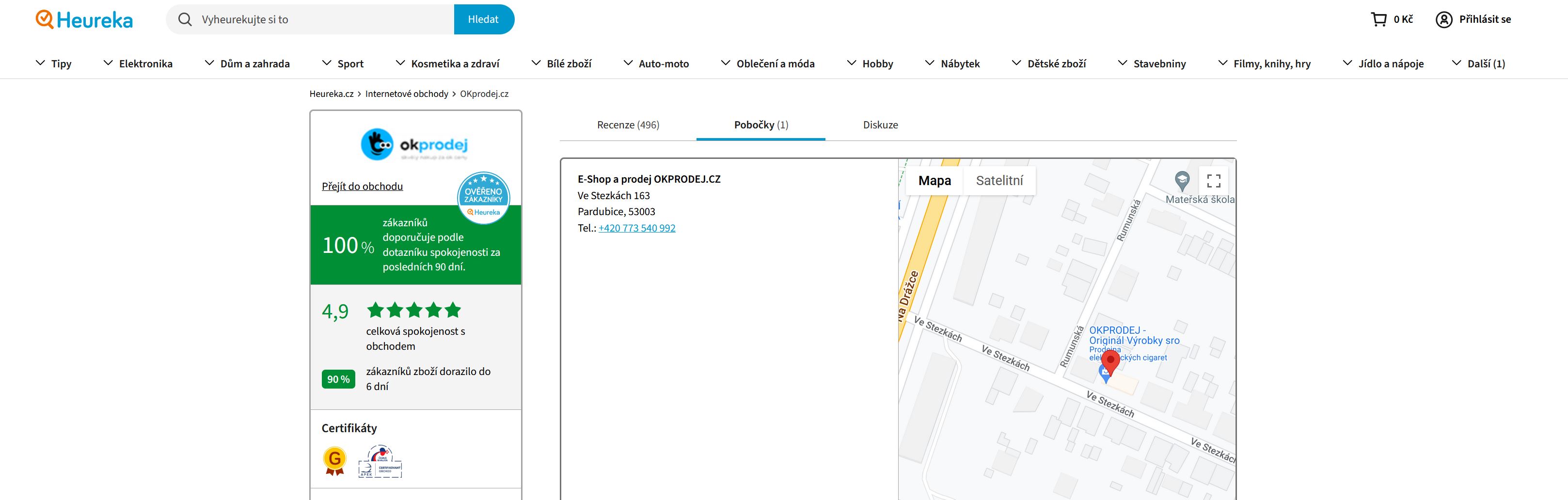Open the Jídlo a nápoje menu
Viewport: 1568px width, 500px height.
pyautogui.click(x=1383, y=63)
